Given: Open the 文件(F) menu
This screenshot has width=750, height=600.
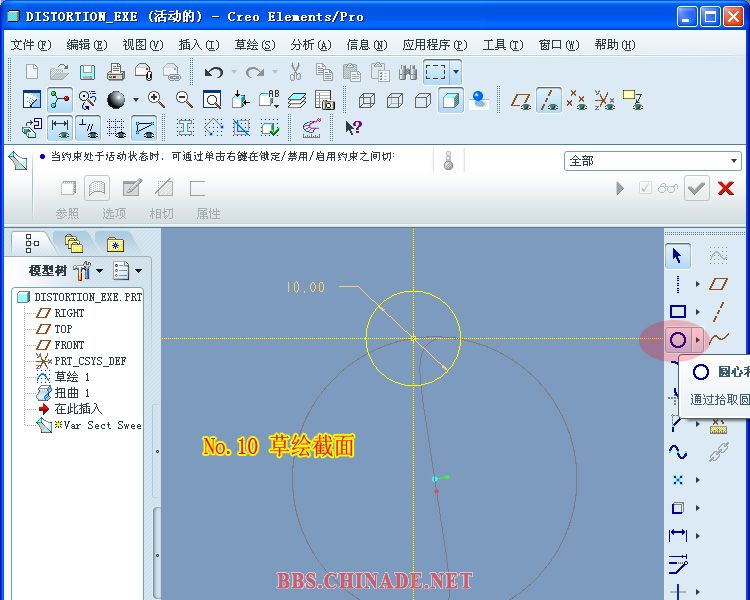Looking at the screenshot, I should (x=31, y=45).
